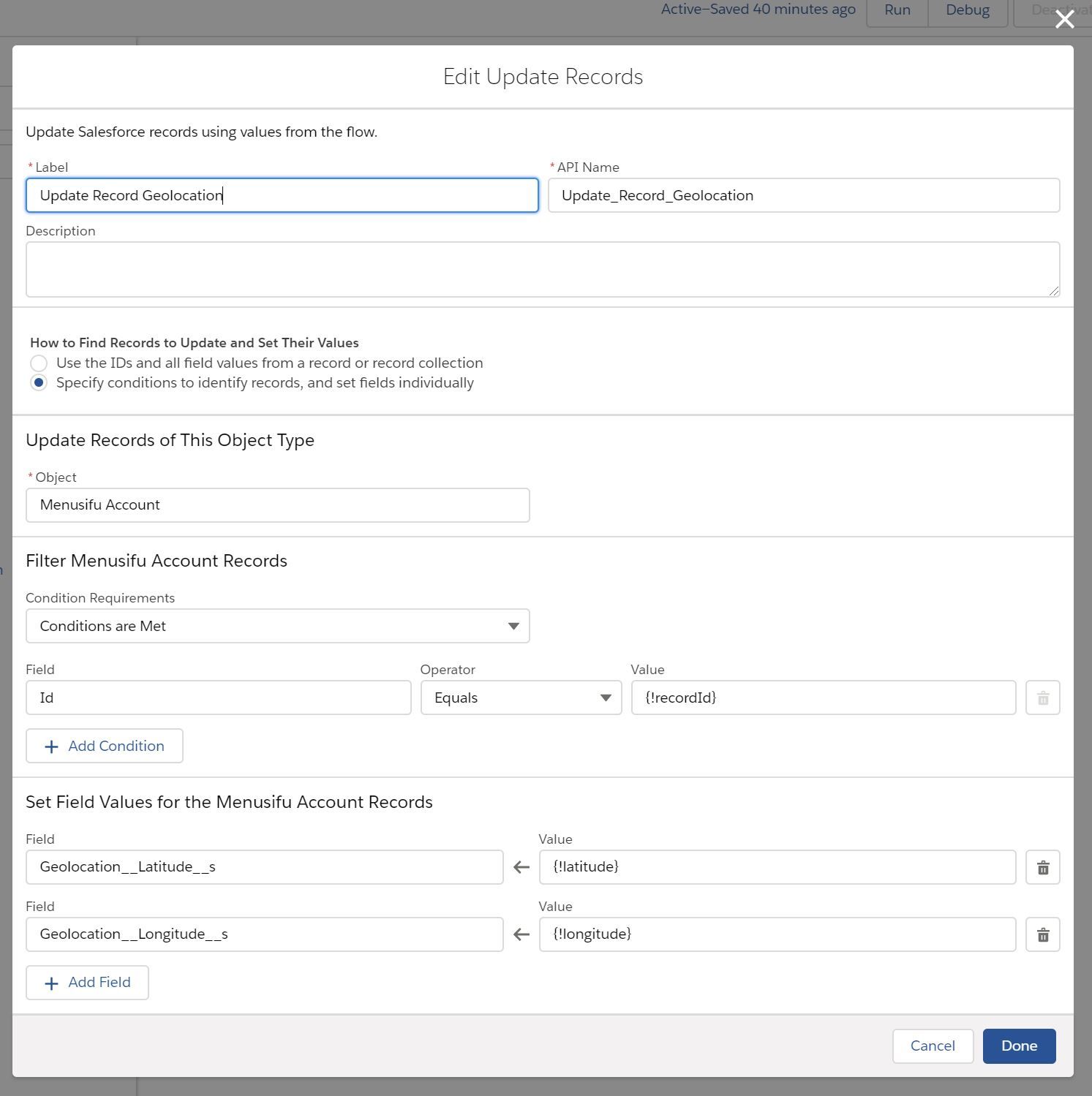Open the Object Menusifu Account combobox
Screen dimensions: 1092x1096
pyautogui.click(x=278, y=505)
